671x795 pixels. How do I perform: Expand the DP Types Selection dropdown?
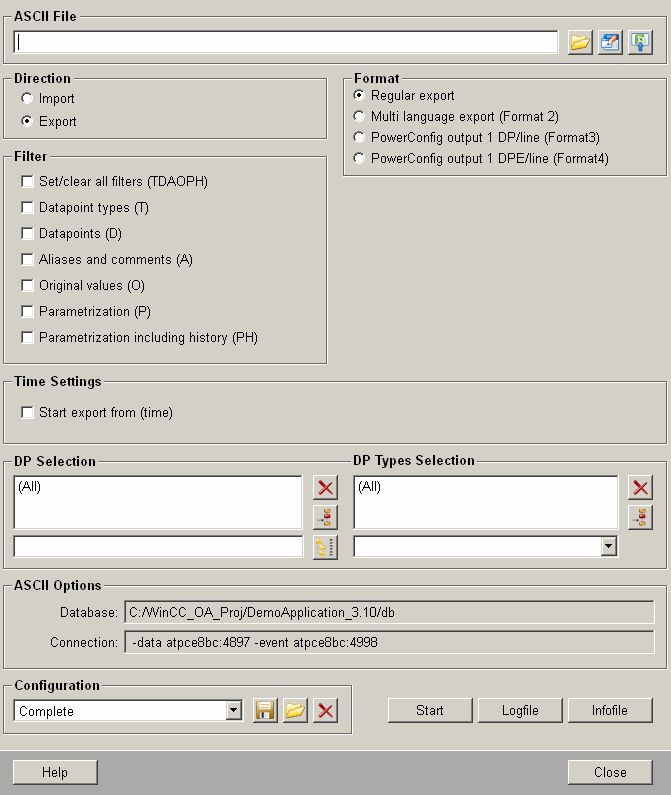click(x=608, y=547)
